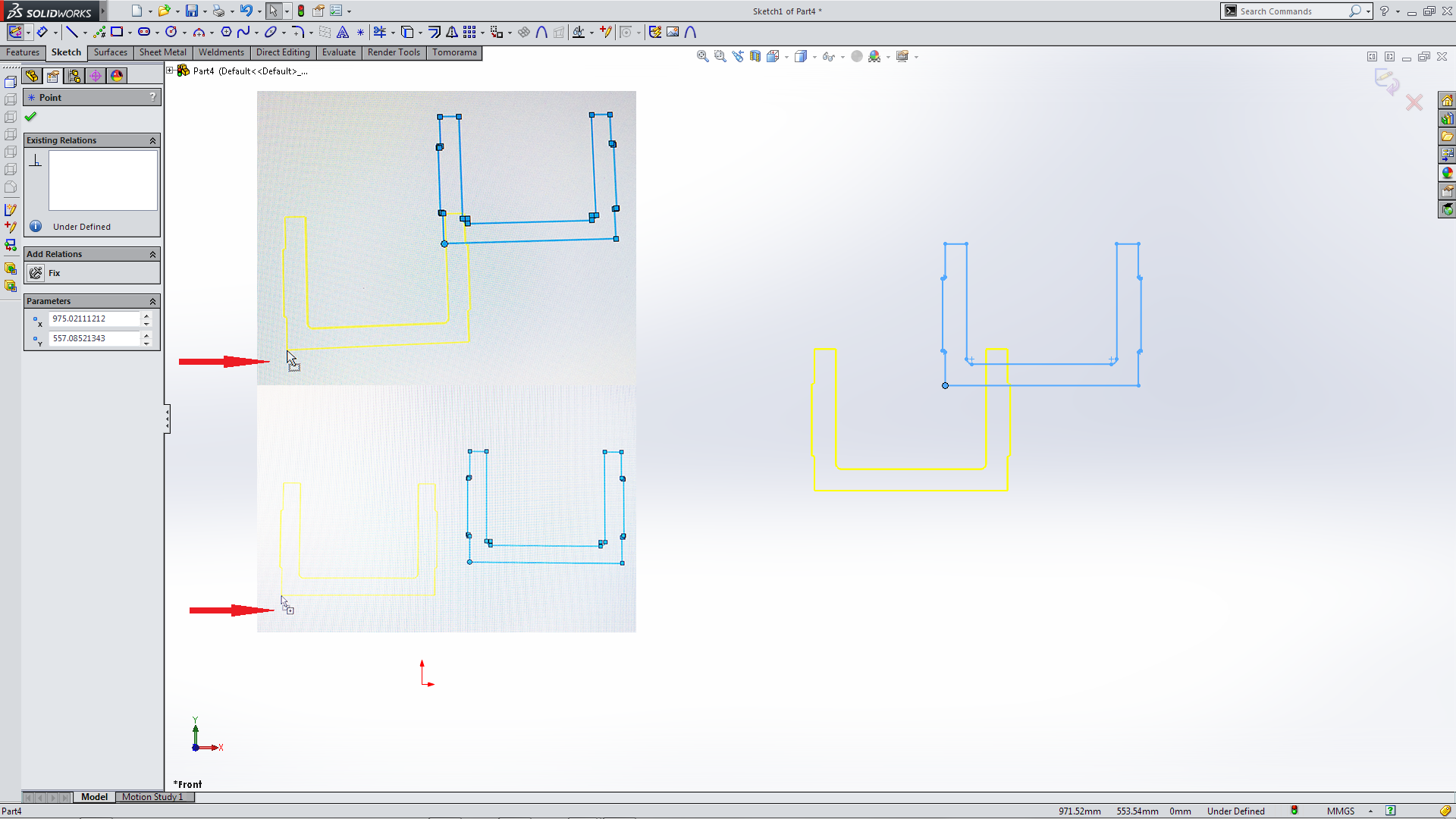Screen dimensions: 1456x819
Task: Switch to the Features tab
Action: click(23, 52)
